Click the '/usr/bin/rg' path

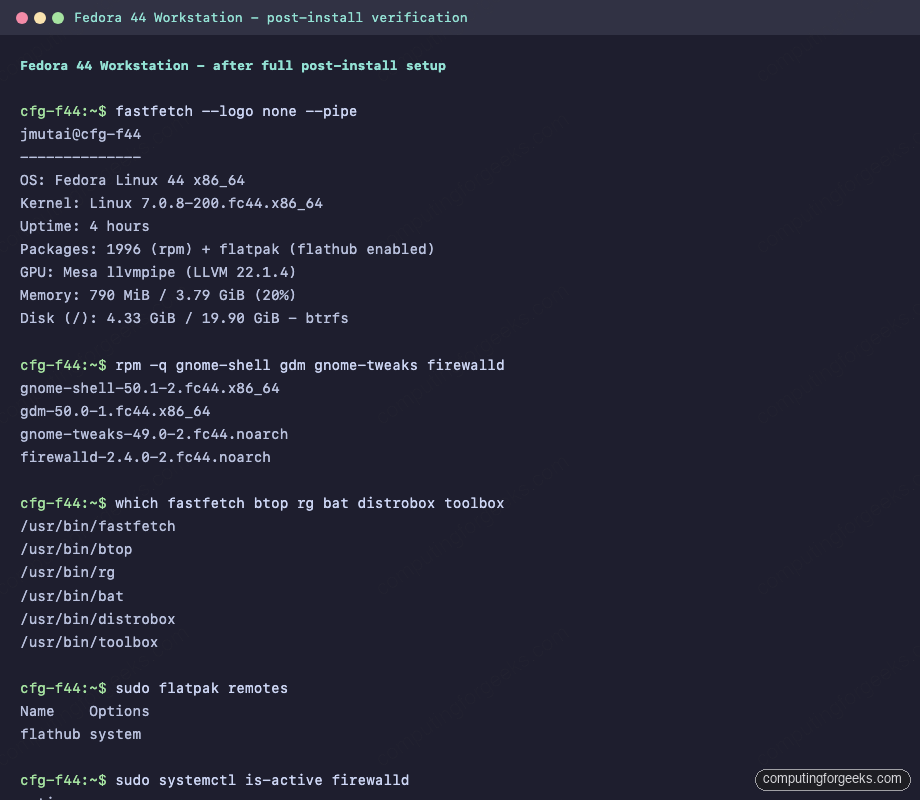tap(67, 572)
